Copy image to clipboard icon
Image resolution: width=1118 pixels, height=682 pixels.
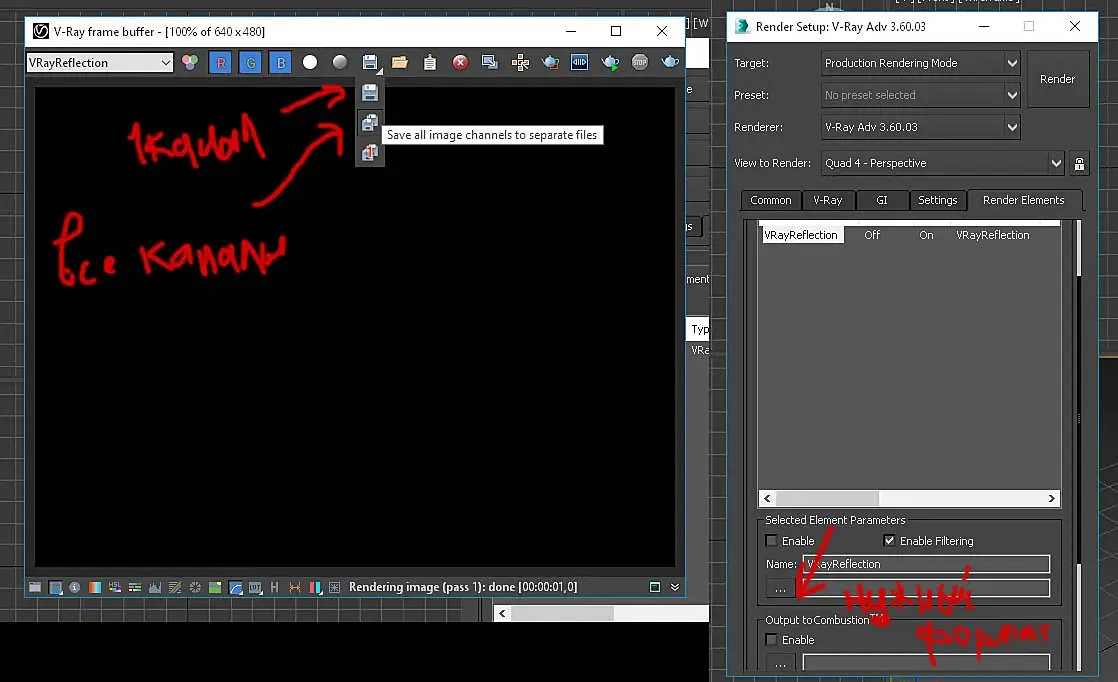pyautogui.click(x=429, y=63)
